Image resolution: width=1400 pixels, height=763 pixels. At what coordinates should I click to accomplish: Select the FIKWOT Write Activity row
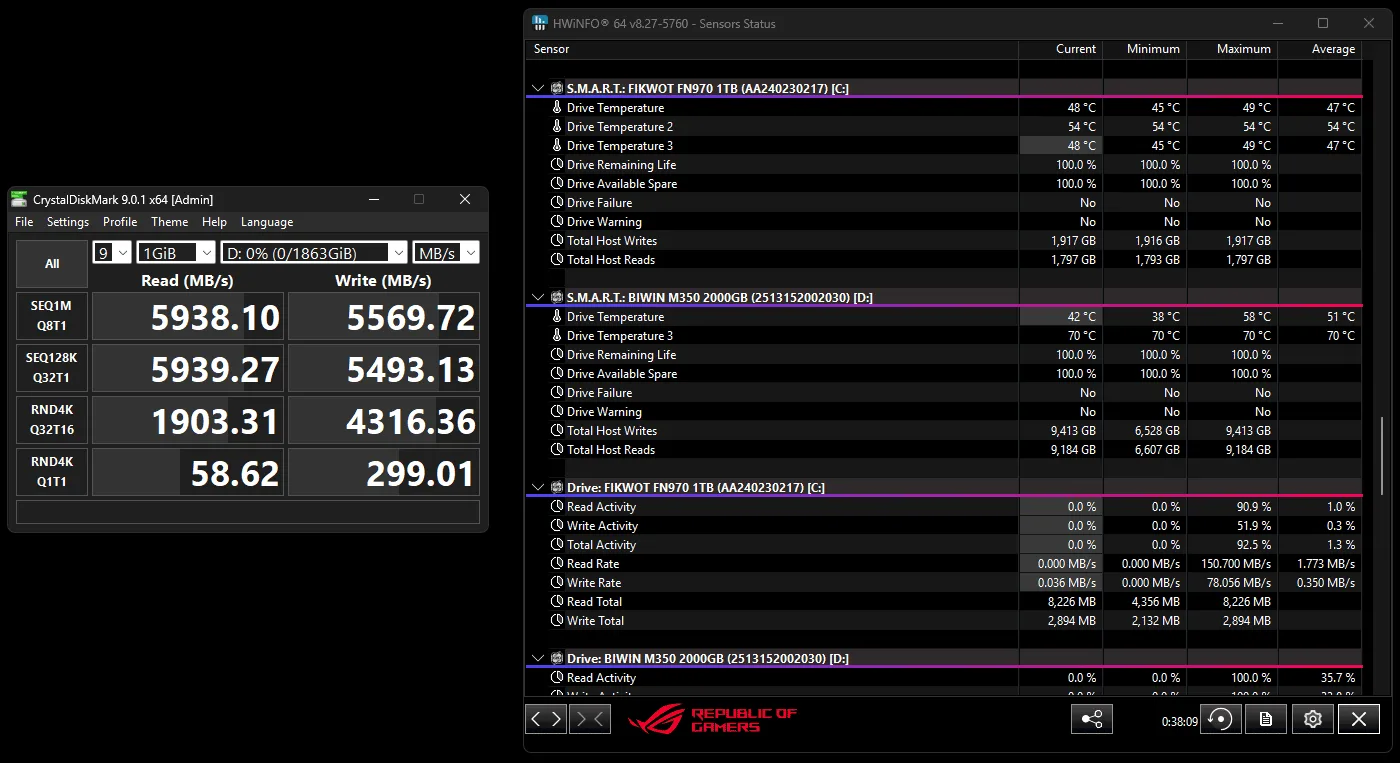pos(944,526)
